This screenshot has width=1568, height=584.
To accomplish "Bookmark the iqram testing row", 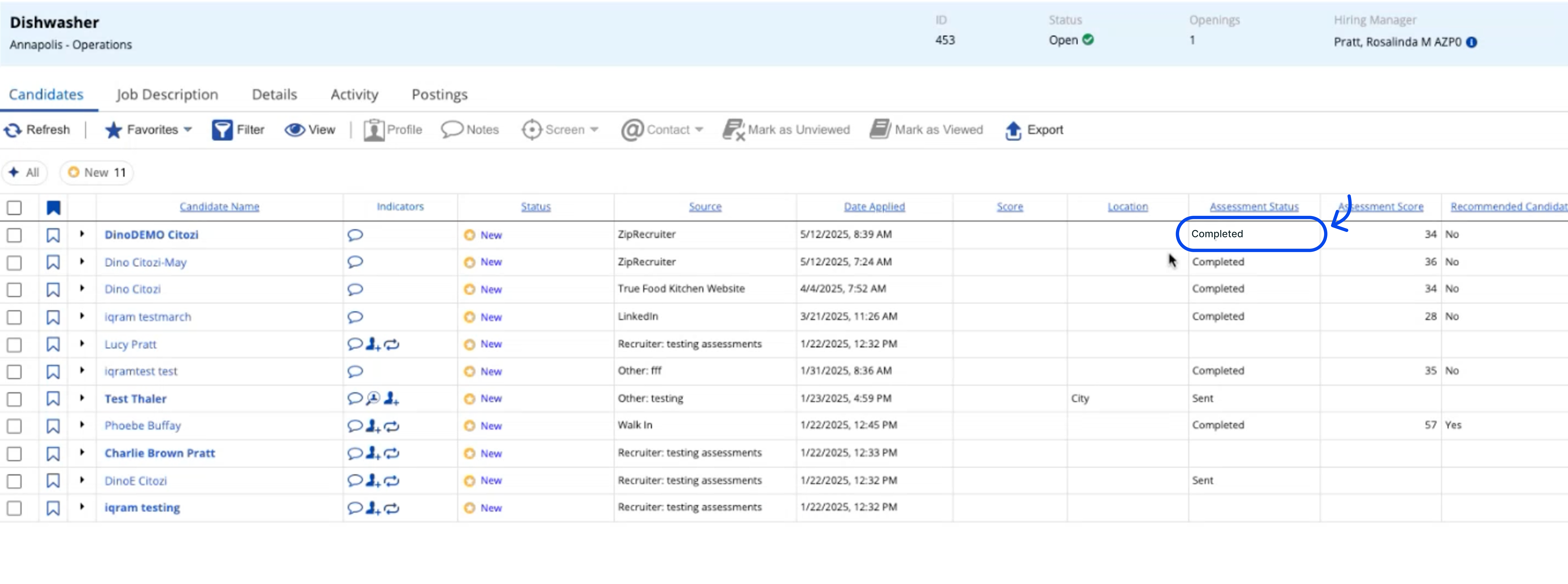I will [x=53, y=508].
